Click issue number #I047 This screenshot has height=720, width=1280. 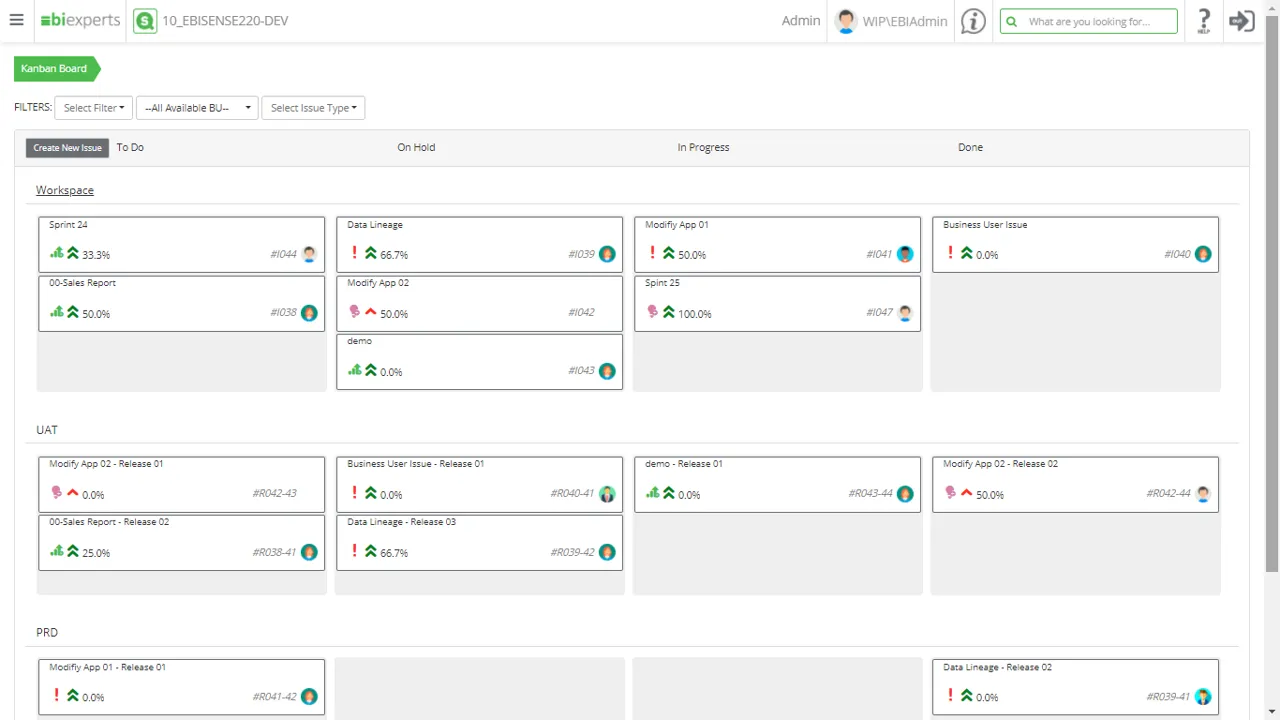[x=879, y=313]
